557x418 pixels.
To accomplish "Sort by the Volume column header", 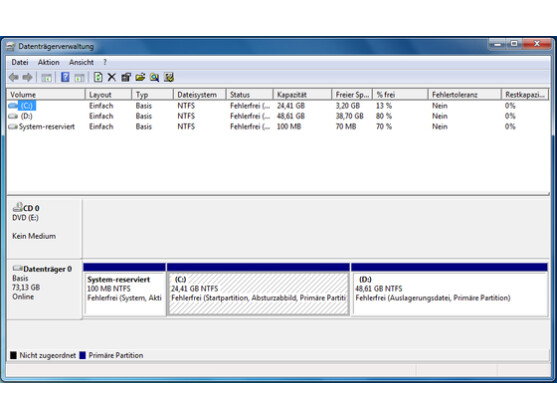I will (x=46, y=95).
